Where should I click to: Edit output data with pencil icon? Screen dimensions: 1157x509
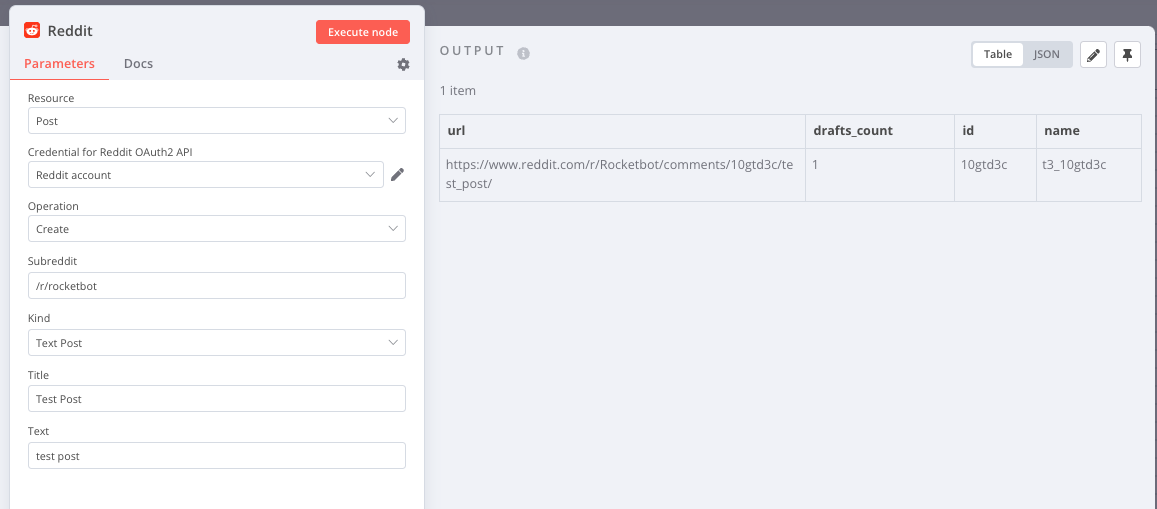(1095, 55)
